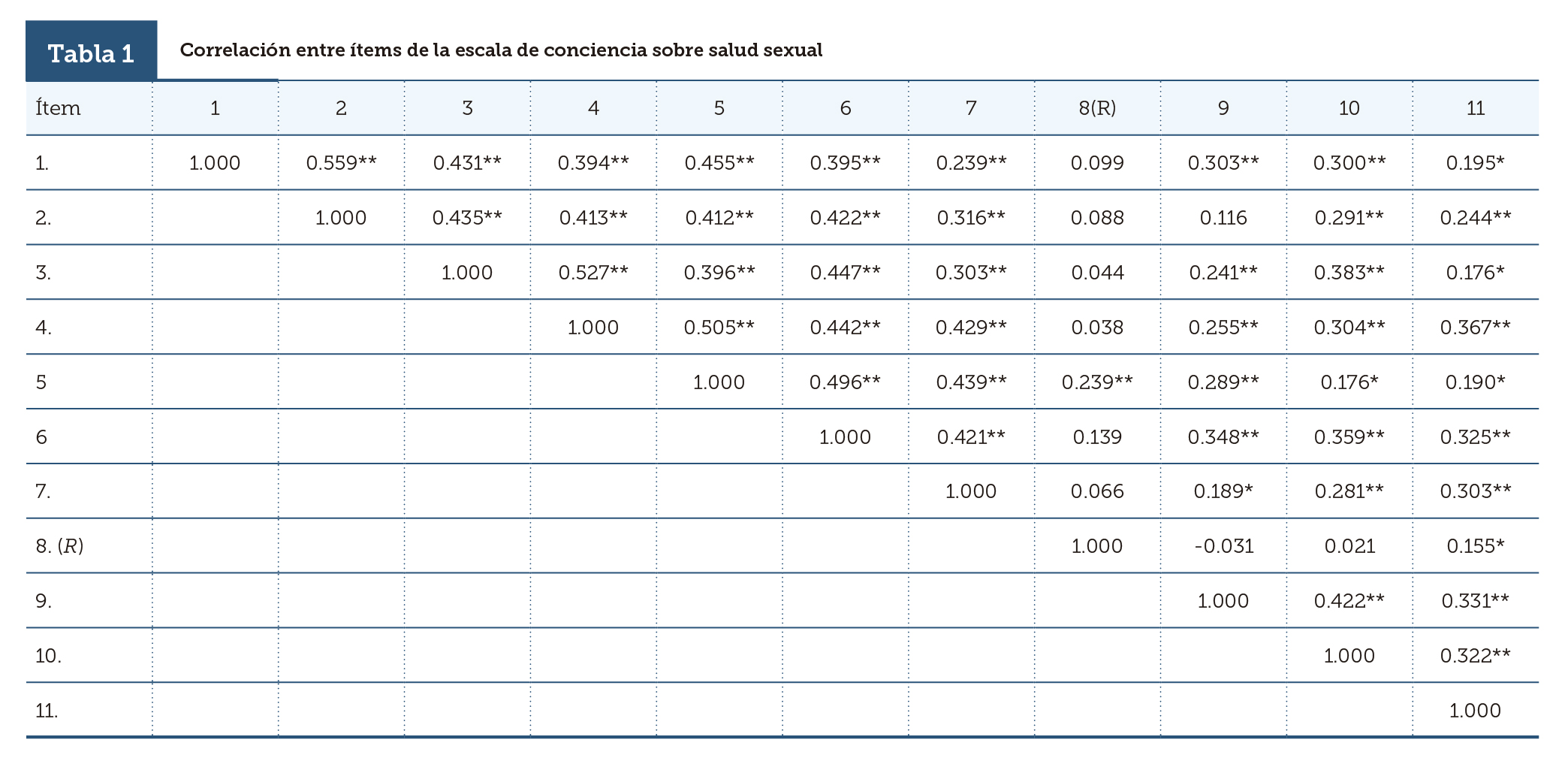
Task: Click the 0.139 value in row 6
Action: [x=1097, y=437]
